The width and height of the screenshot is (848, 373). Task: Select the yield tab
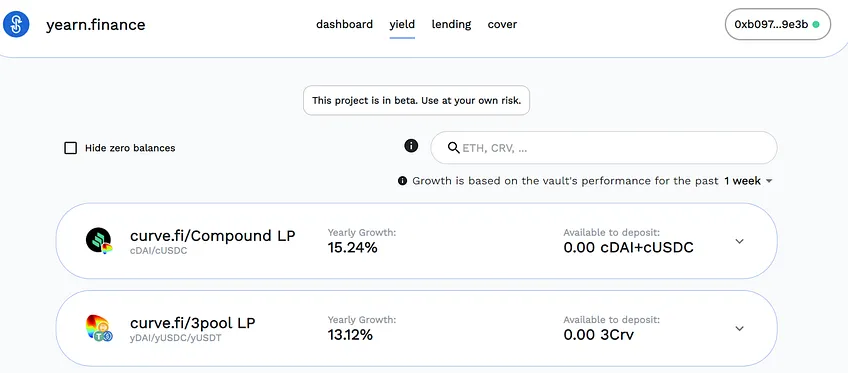(x=402, y=24)
